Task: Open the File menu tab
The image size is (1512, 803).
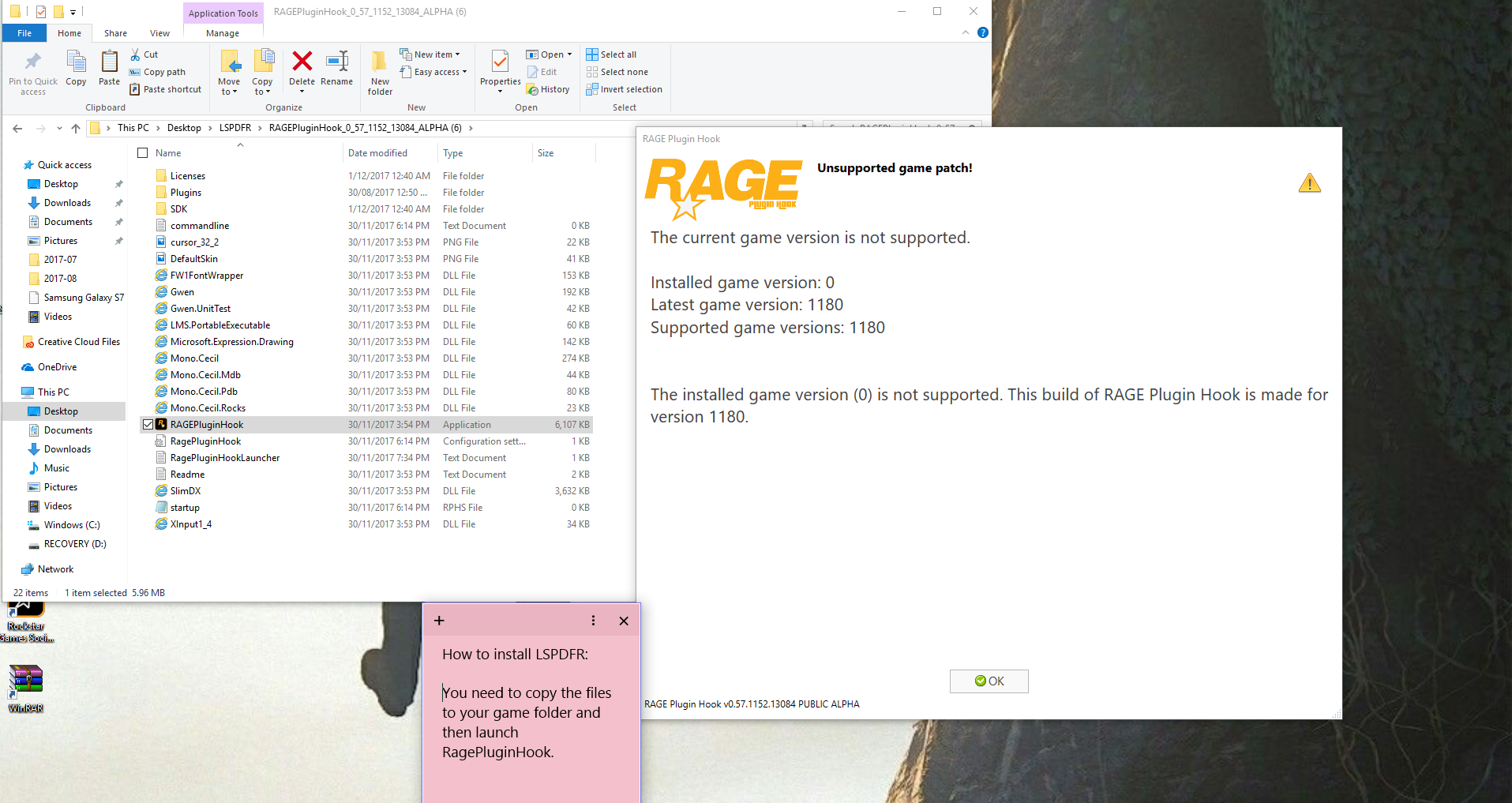Action: tap(24, 33)
